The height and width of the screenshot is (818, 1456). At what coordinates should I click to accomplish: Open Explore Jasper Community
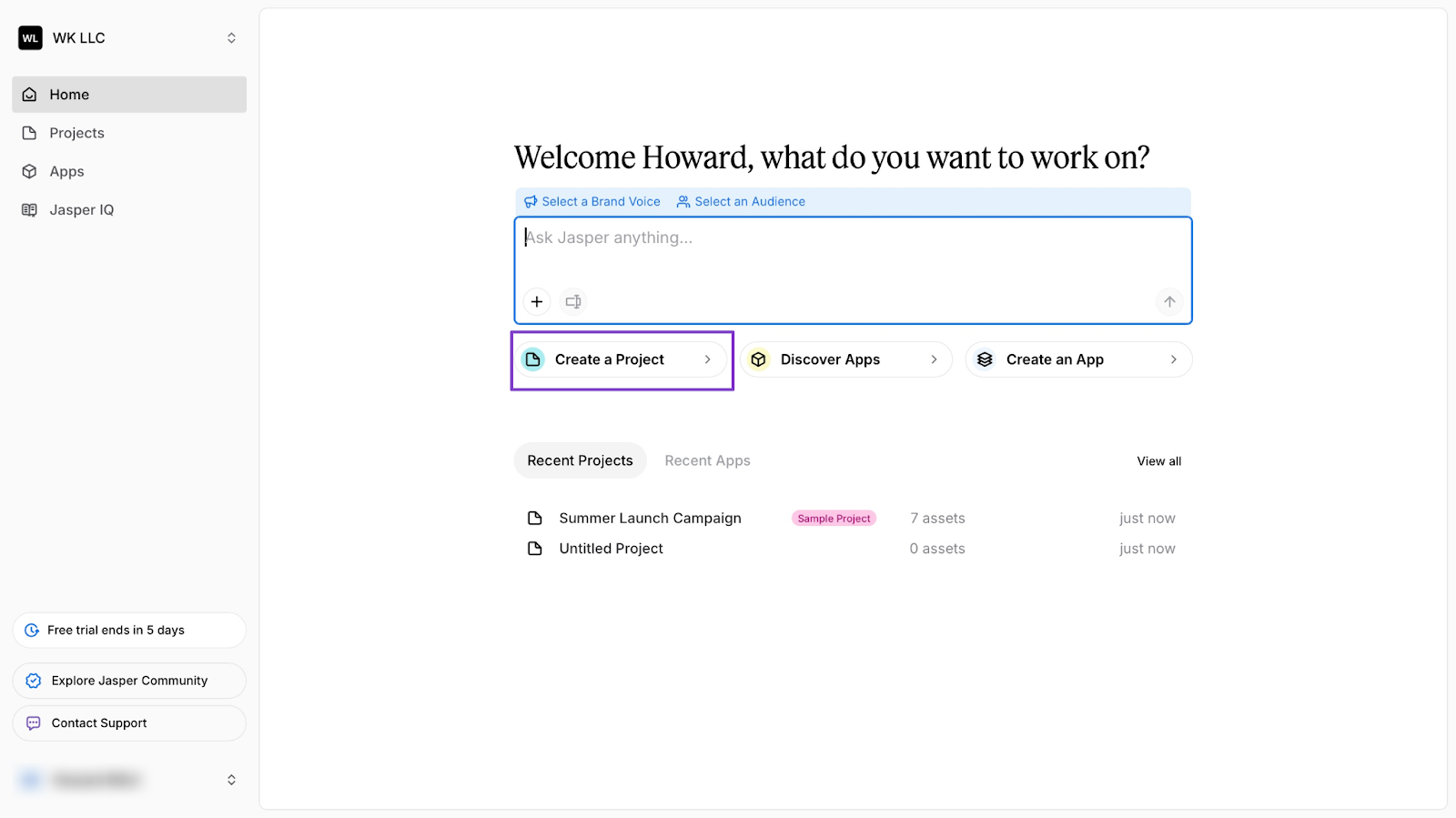click(129, 682)
